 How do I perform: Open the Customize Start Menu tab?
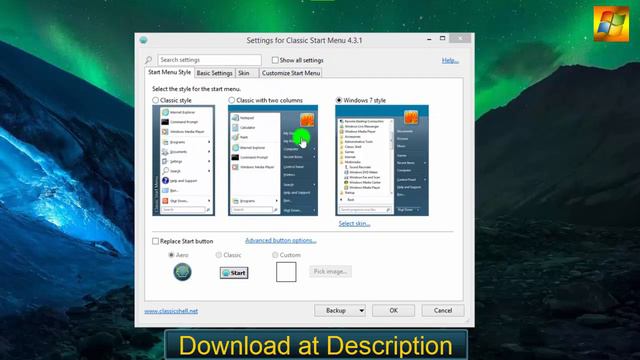(291, 73)
